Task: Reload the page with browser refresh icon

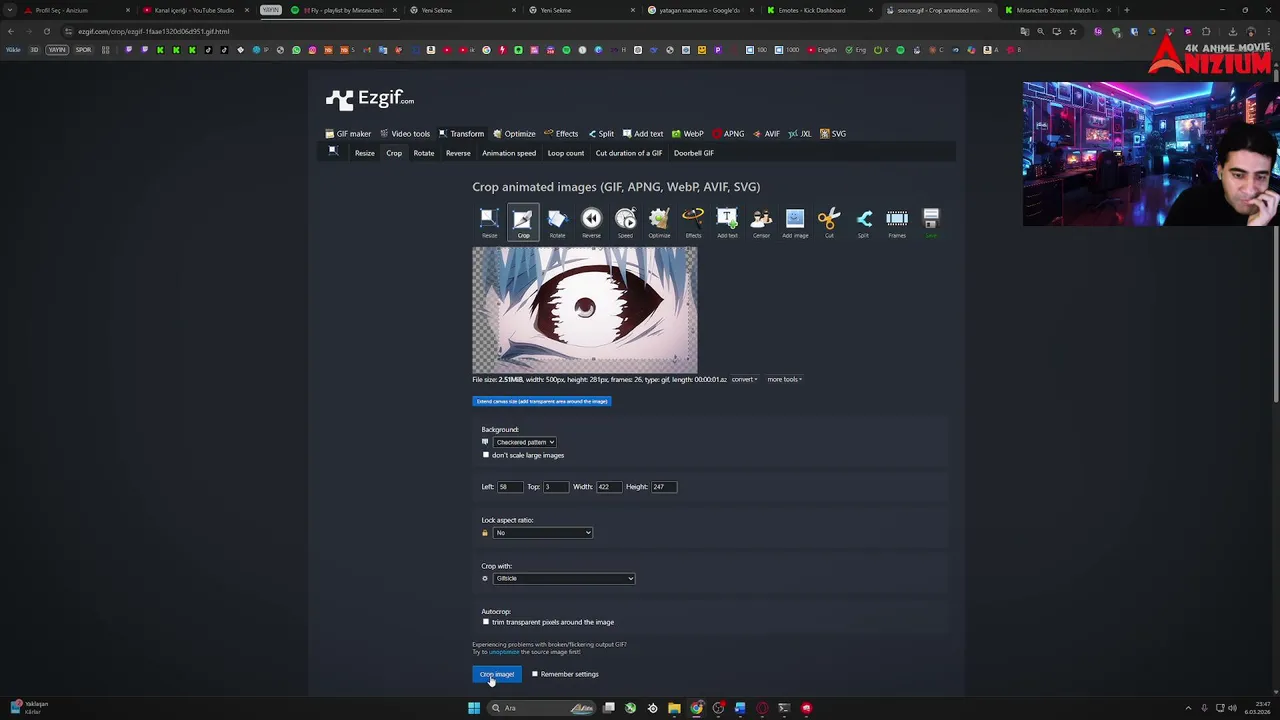Action: coord(46,31)
